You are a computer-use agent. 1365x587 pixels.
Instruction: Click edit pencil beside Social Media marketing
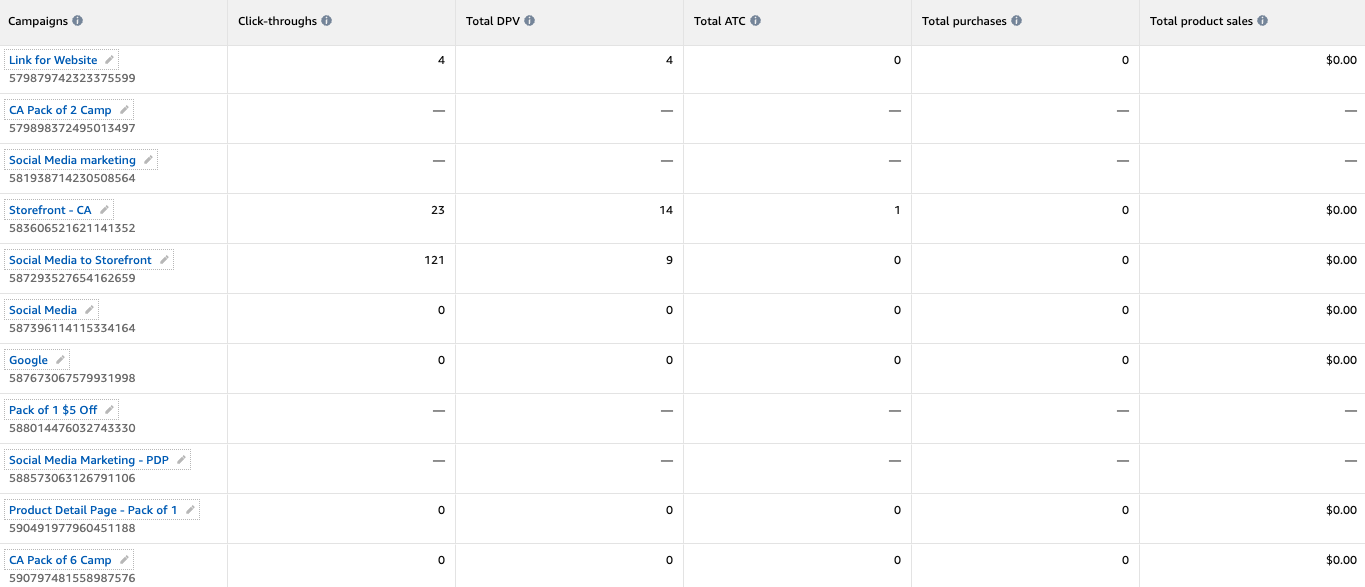[148, 160]
